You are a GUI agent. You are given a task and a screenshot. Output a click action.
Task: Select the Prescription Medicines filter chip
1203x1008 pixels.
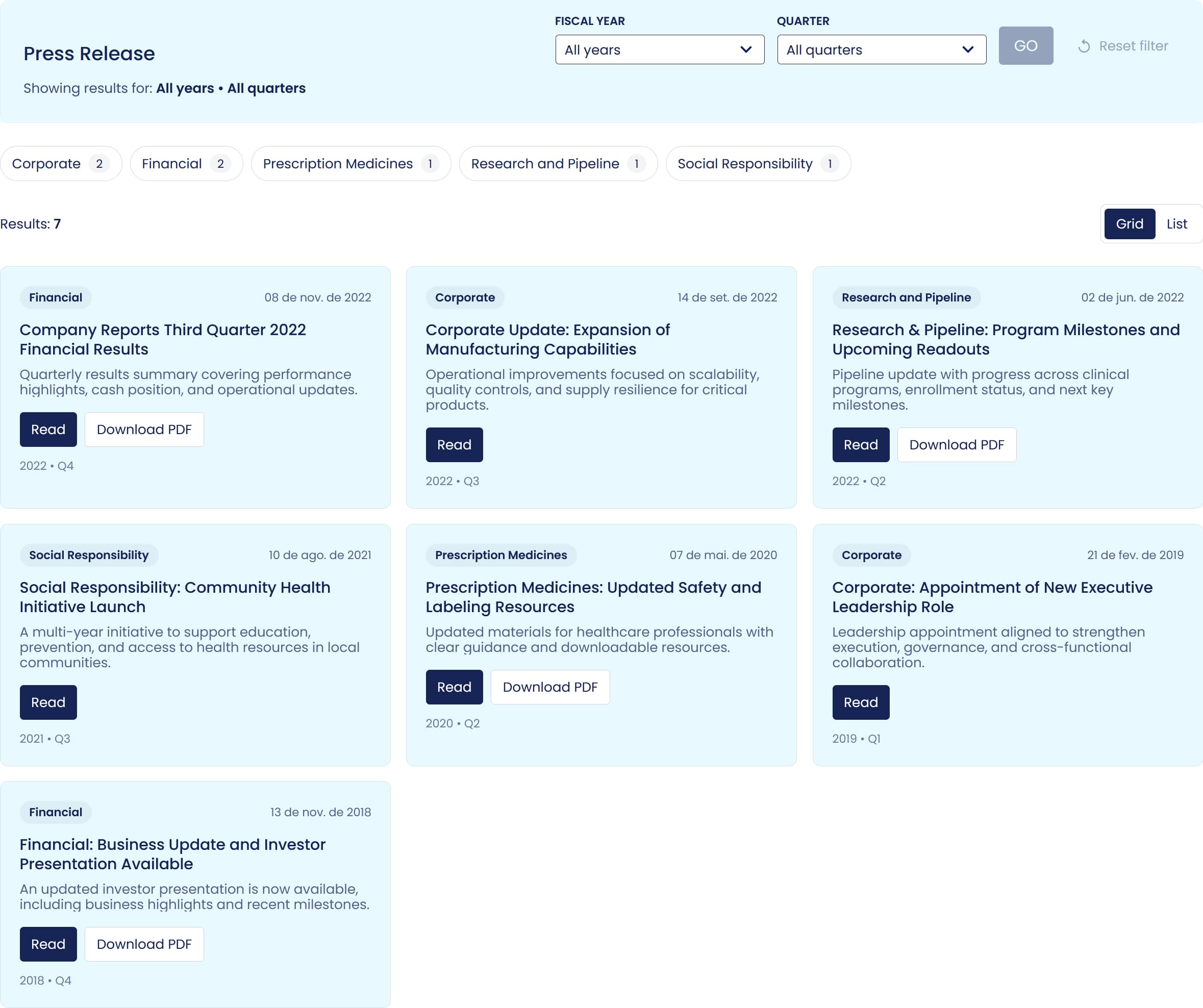tap(350, 164)
